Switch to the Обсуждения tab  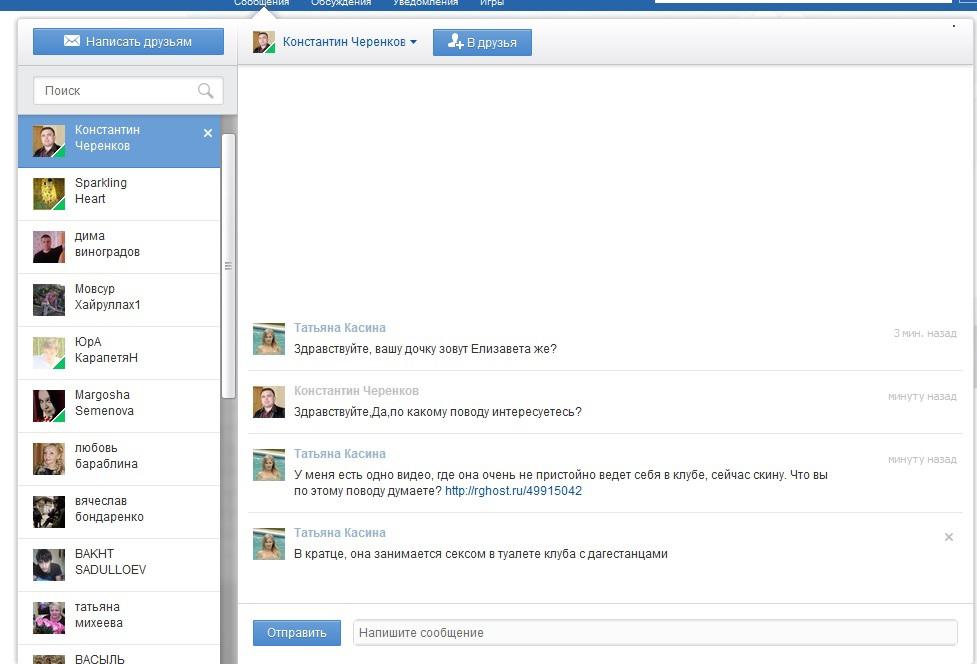[341, 3]
